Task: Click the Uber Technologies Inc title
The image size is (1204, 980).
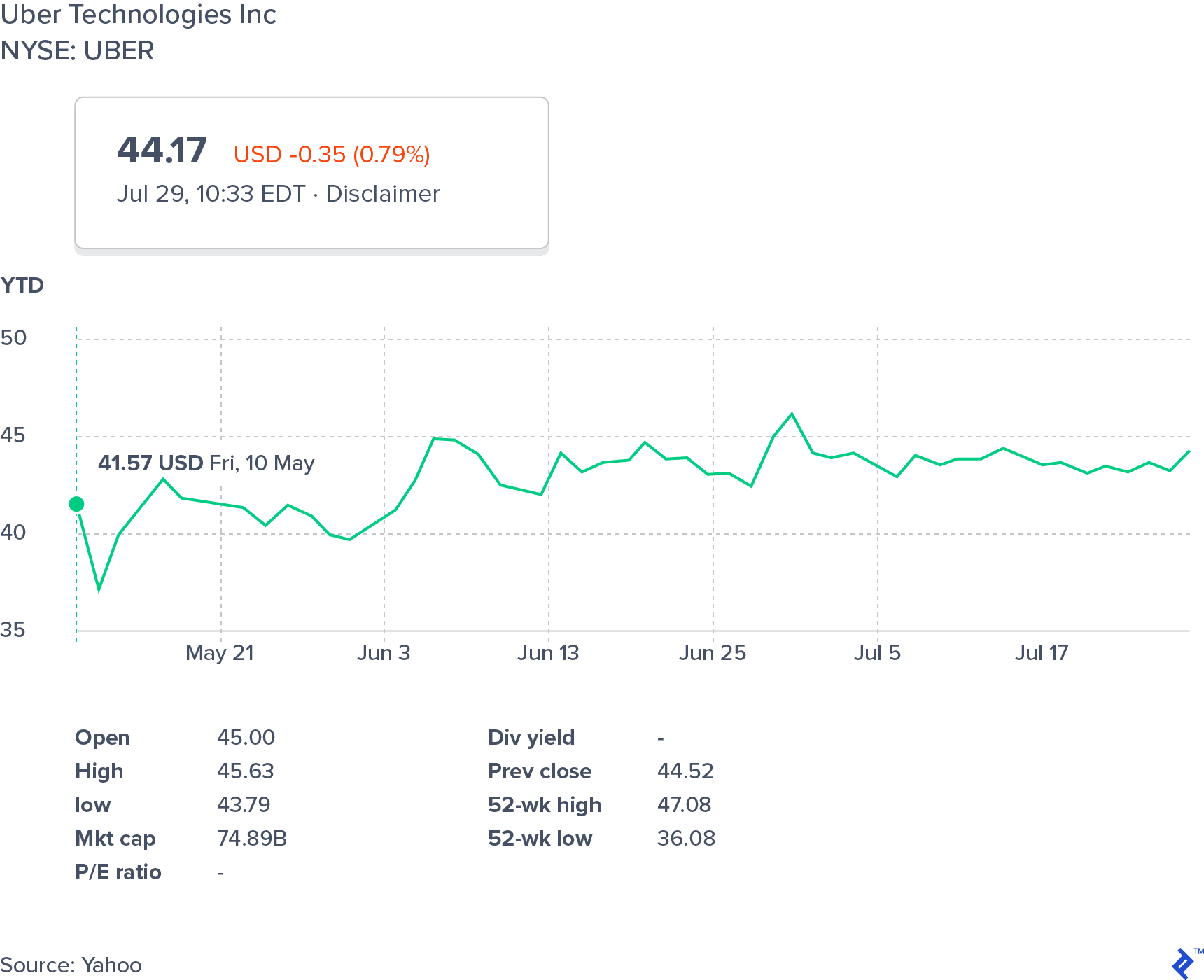Action: [x=139, y=15]
